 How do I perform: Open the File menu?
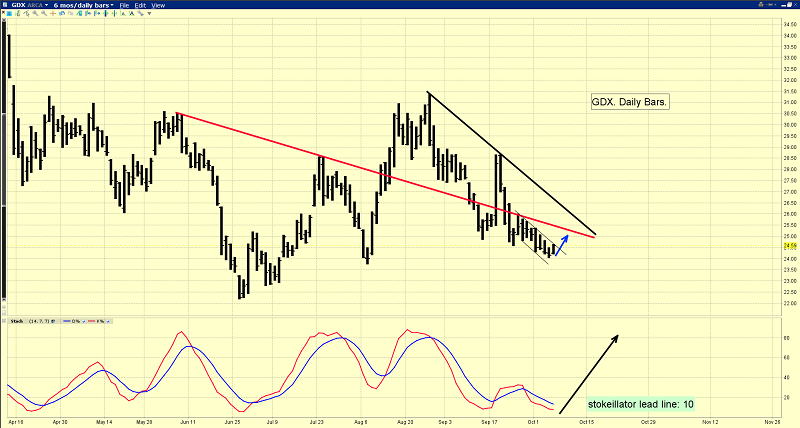[x=123, y=5]
